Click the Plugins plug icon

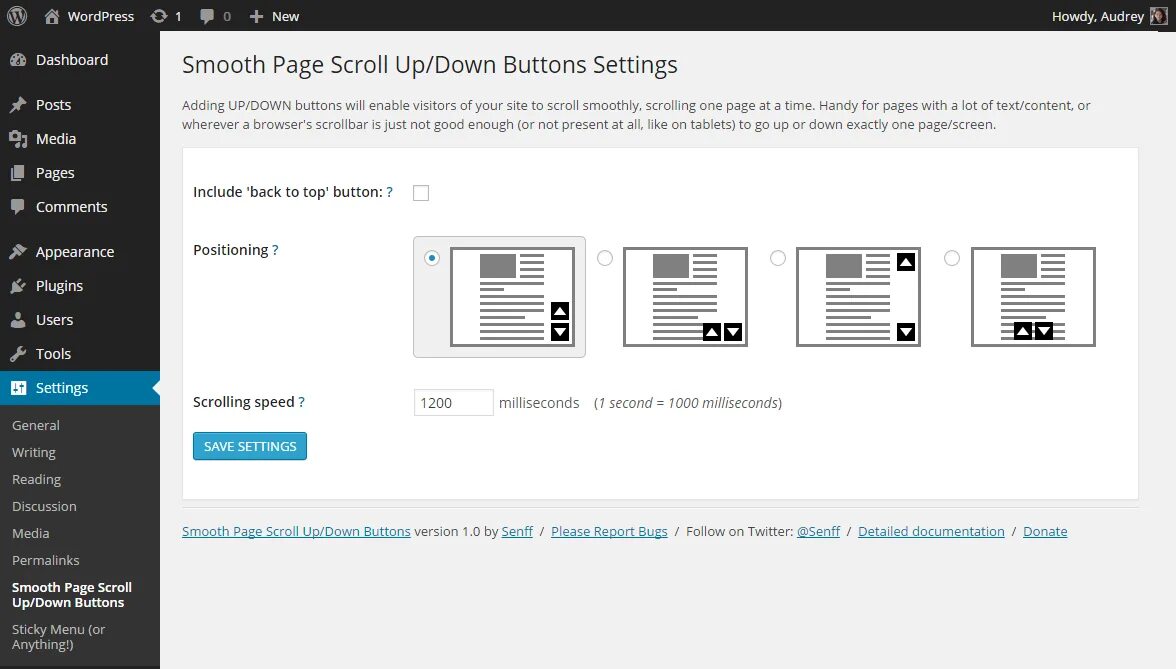pos(18,286)
